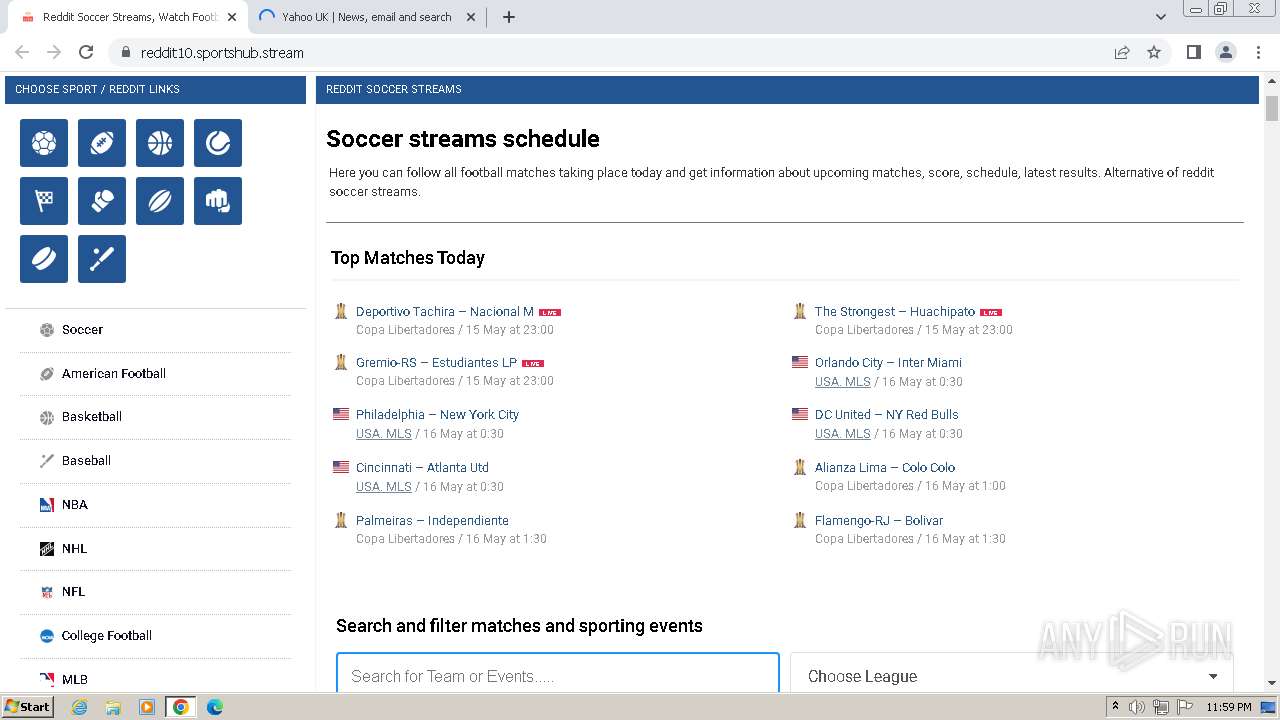
Task: Click USA. MLS link under Cincinnati match
Action: point(384,487)
